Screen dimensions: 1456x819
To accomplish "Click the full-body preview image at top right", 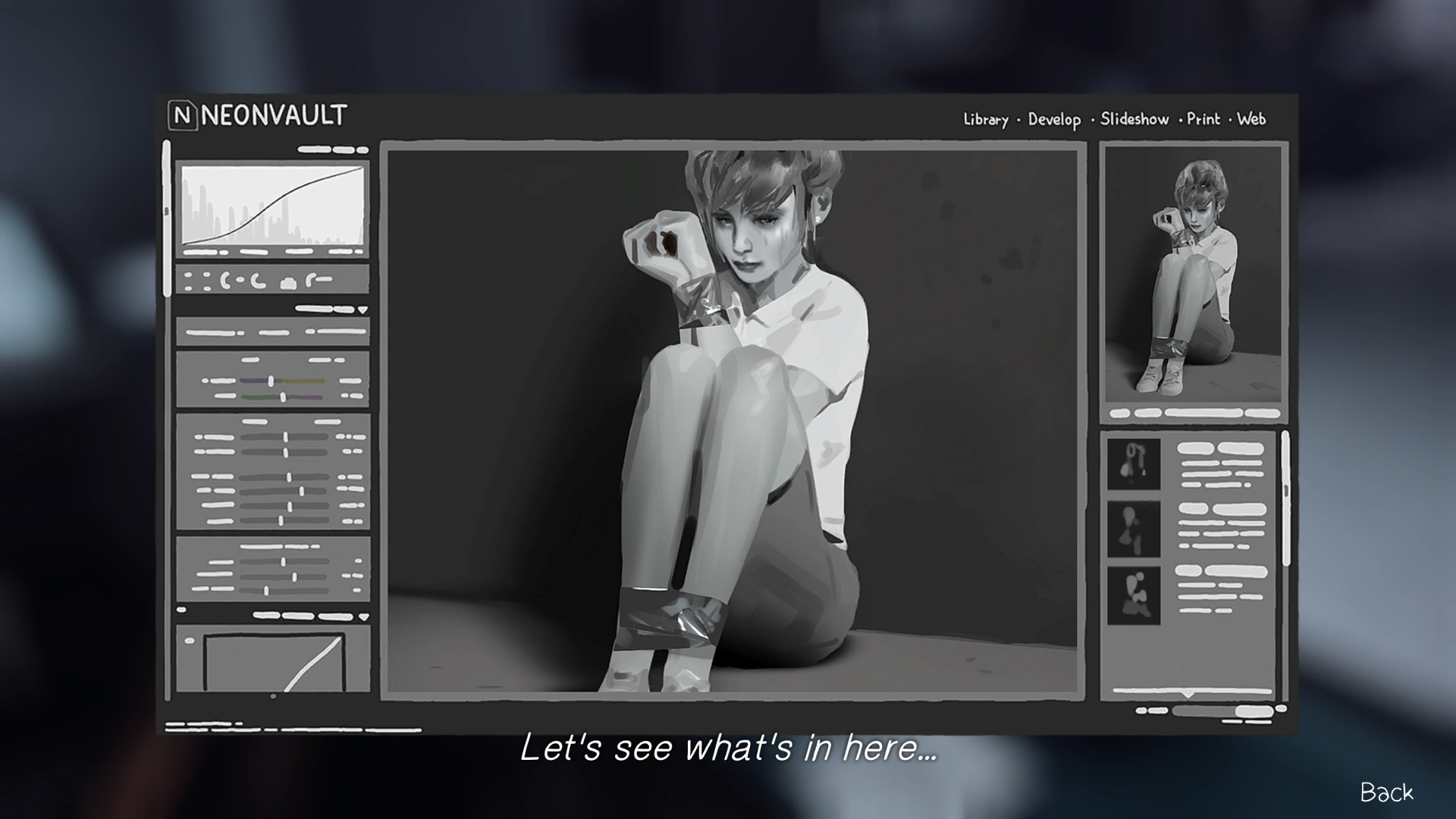I will pos(1192,275).
